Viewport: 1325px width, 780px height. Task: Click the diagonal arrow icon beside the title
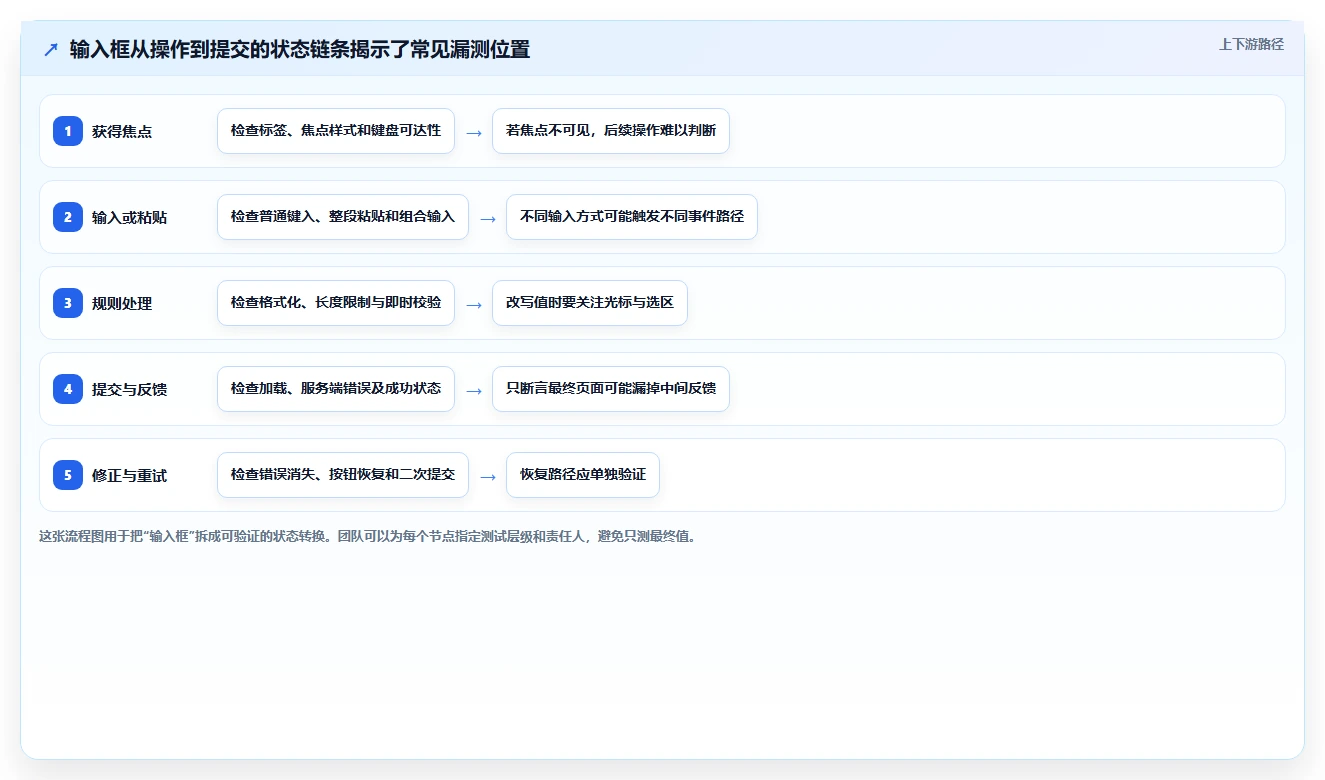tap(51, 49)
